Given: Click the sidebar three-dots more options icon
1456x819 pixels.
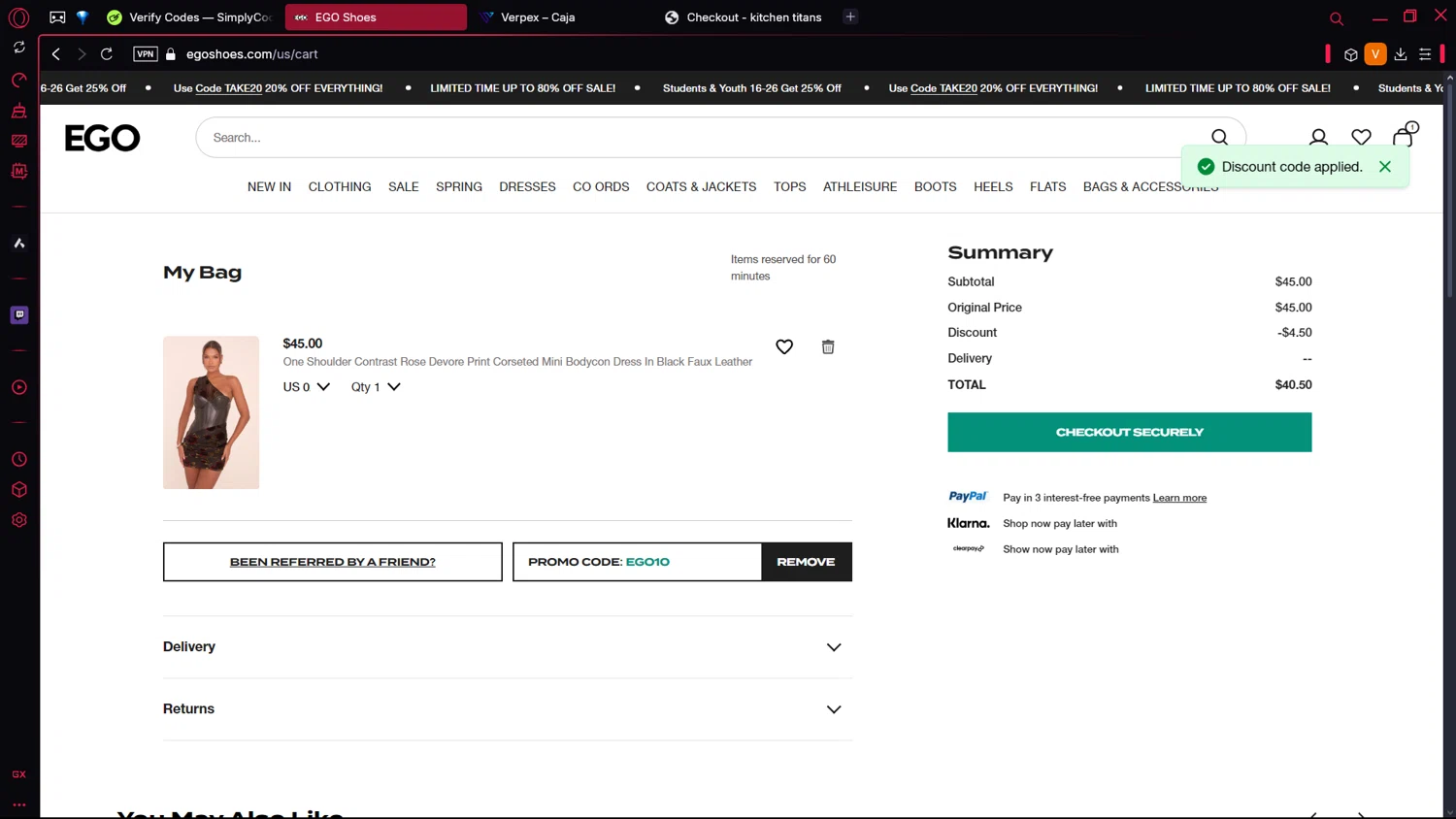Looking at the screenshot, I should [x=18, y=804].
